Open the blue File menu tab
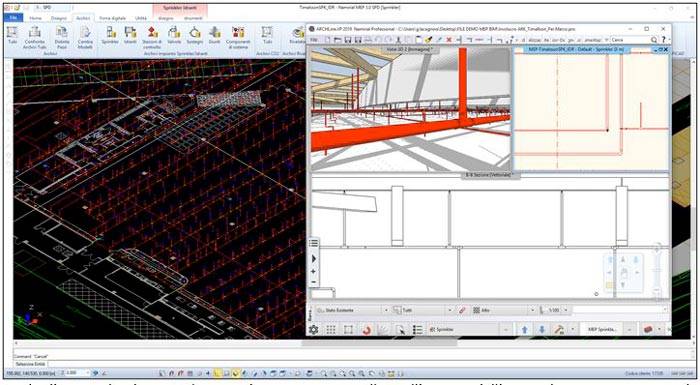The height and width of the screenshot is (385, 700). (x=13, y=18)
